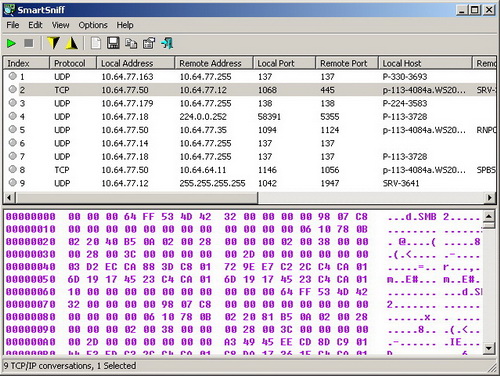Open properties via the properties toolbar icon
Image resolution: width=500 pixels, height=376 pixels.
149,43
